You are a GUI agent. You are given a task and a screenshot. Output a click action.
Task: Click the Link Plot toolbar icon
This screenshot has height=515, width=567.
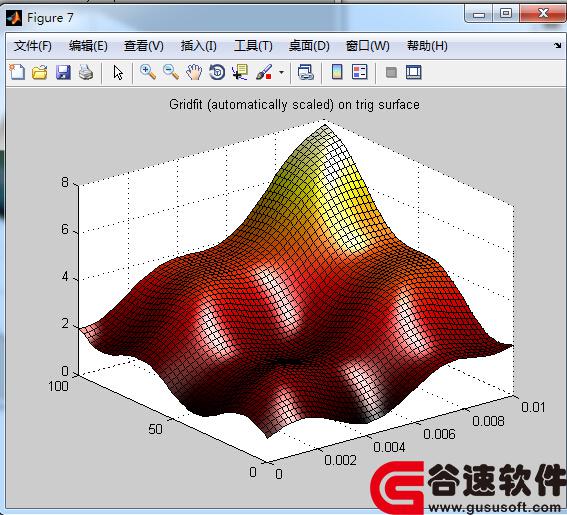click(x=306, y=72)
